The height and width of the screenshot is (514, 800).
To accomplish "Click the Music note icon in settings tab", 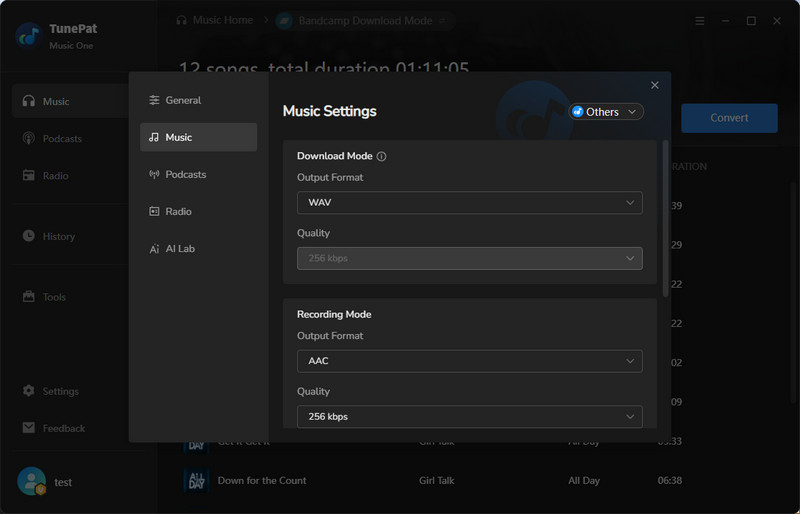I will (154, 137).
